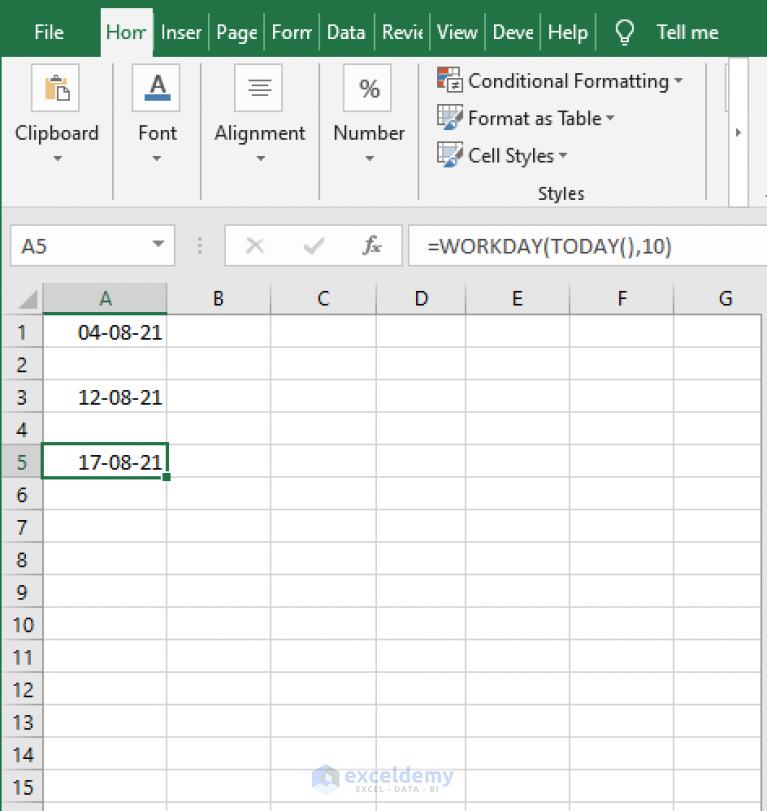Viewport: 767px width, 811px height.
Task: Switch to the Review tab
Action: (402, 32)
